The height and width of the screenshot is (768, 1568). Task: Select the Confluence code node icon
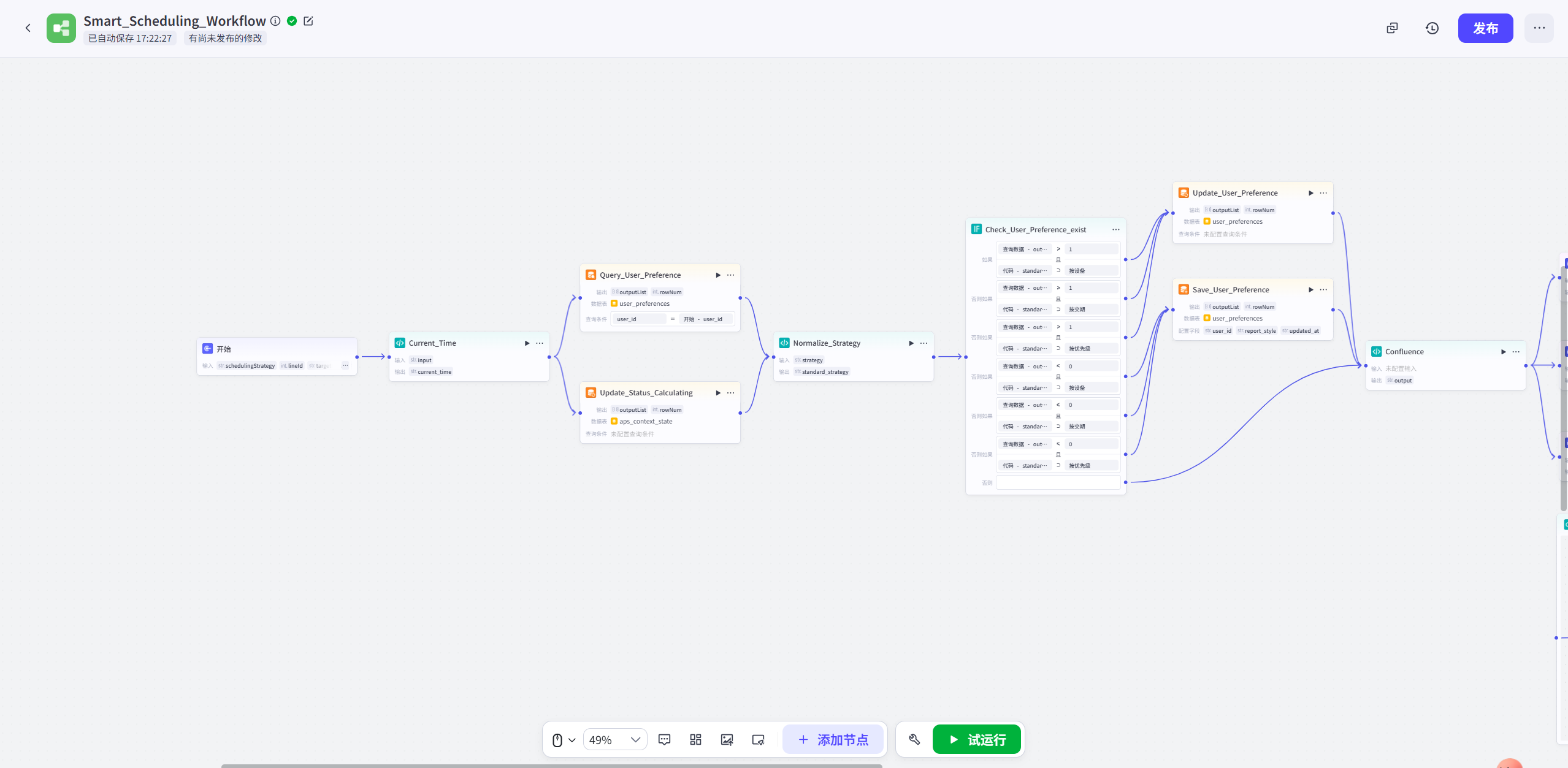pyautogui.click(x=1377, y=352)
